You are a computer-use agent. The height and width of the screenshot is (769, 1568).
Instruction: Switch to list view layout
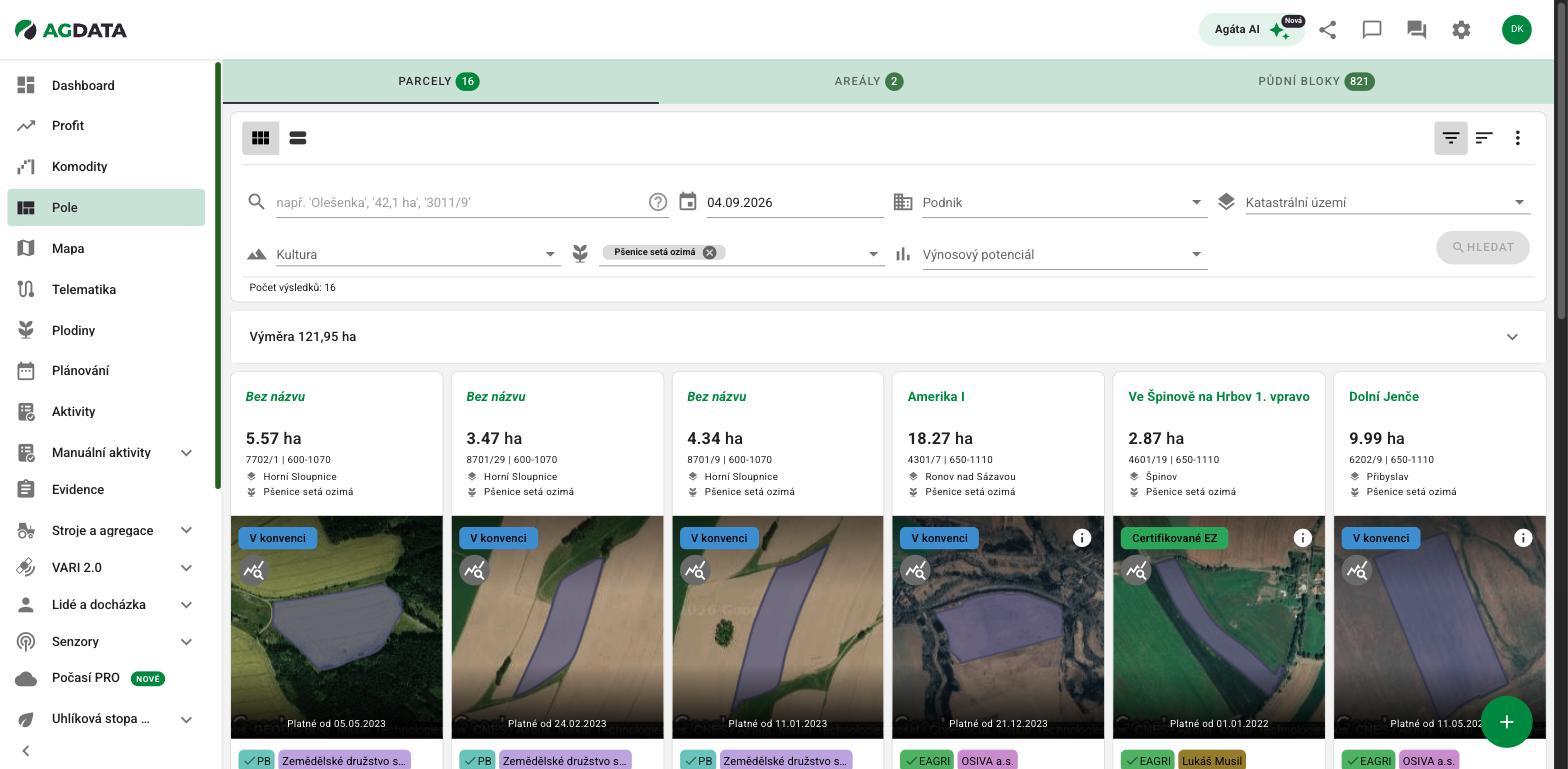coord(298,138)
